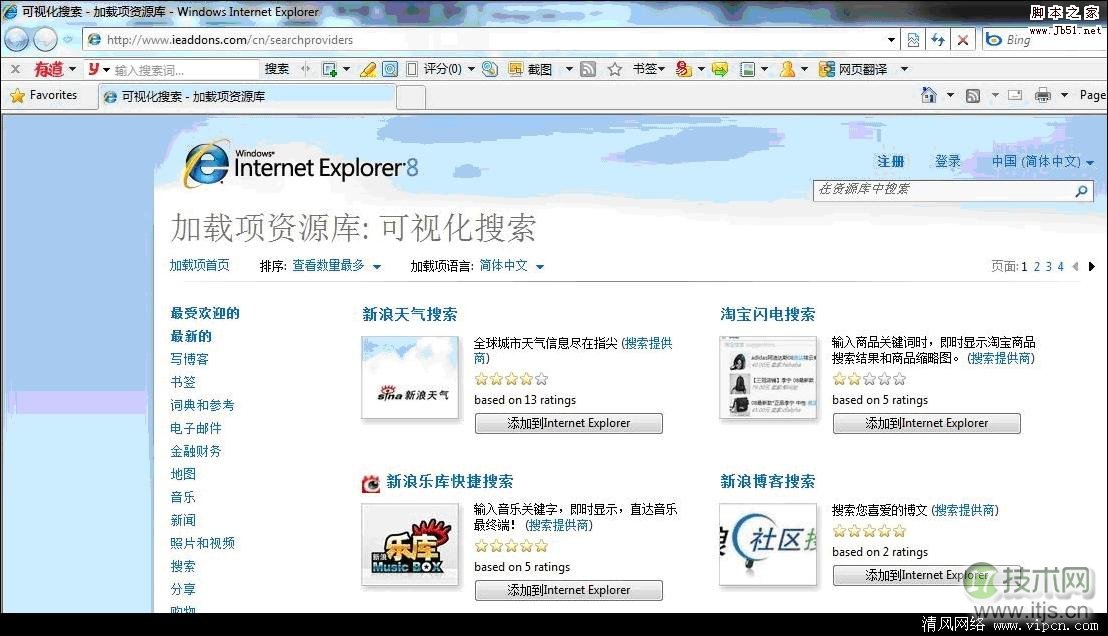Click the 新浪乐库 Music Box thumbnail
The height and width of the screenshot is (636, 1108).
tap(410, 544)
